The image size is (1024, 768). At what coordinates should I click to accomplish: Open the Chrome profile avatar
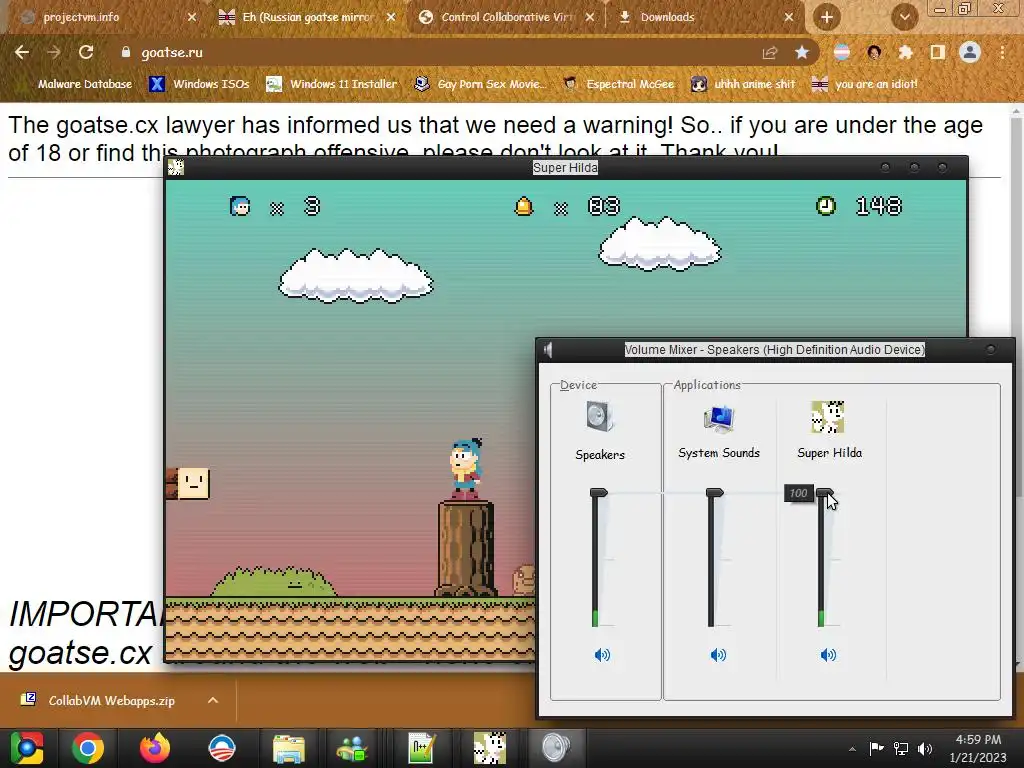pos(970,52)
